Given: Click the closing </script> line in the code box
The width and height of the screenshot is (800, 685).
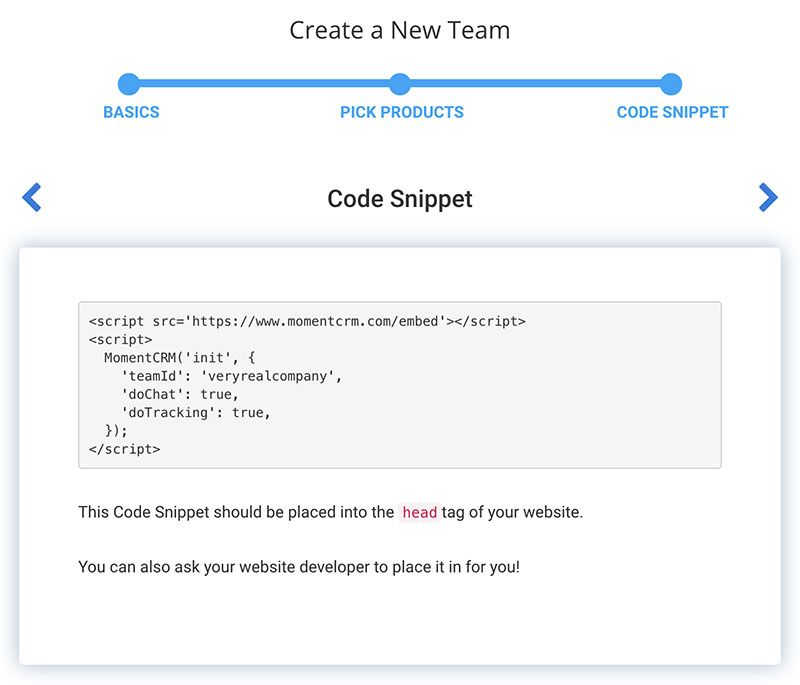Looking at the screenshot, I should click(x=124, y=449).
